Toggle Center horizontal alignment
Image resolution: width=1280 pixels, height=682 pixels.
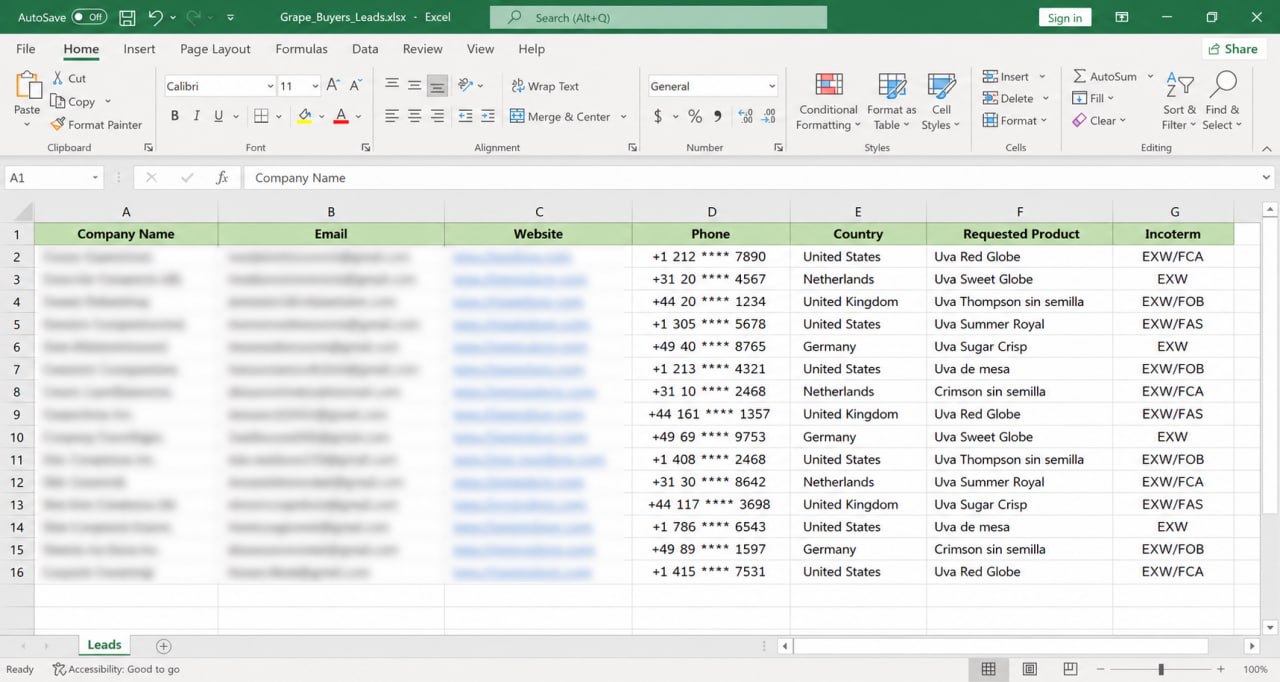coord(414,116)
